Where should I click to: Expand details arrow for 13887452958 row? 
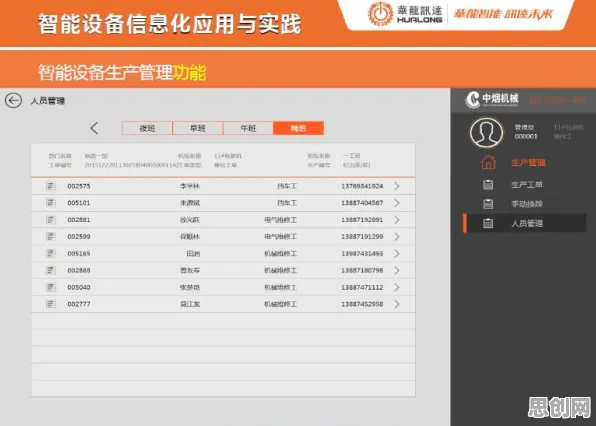(397, 304)
